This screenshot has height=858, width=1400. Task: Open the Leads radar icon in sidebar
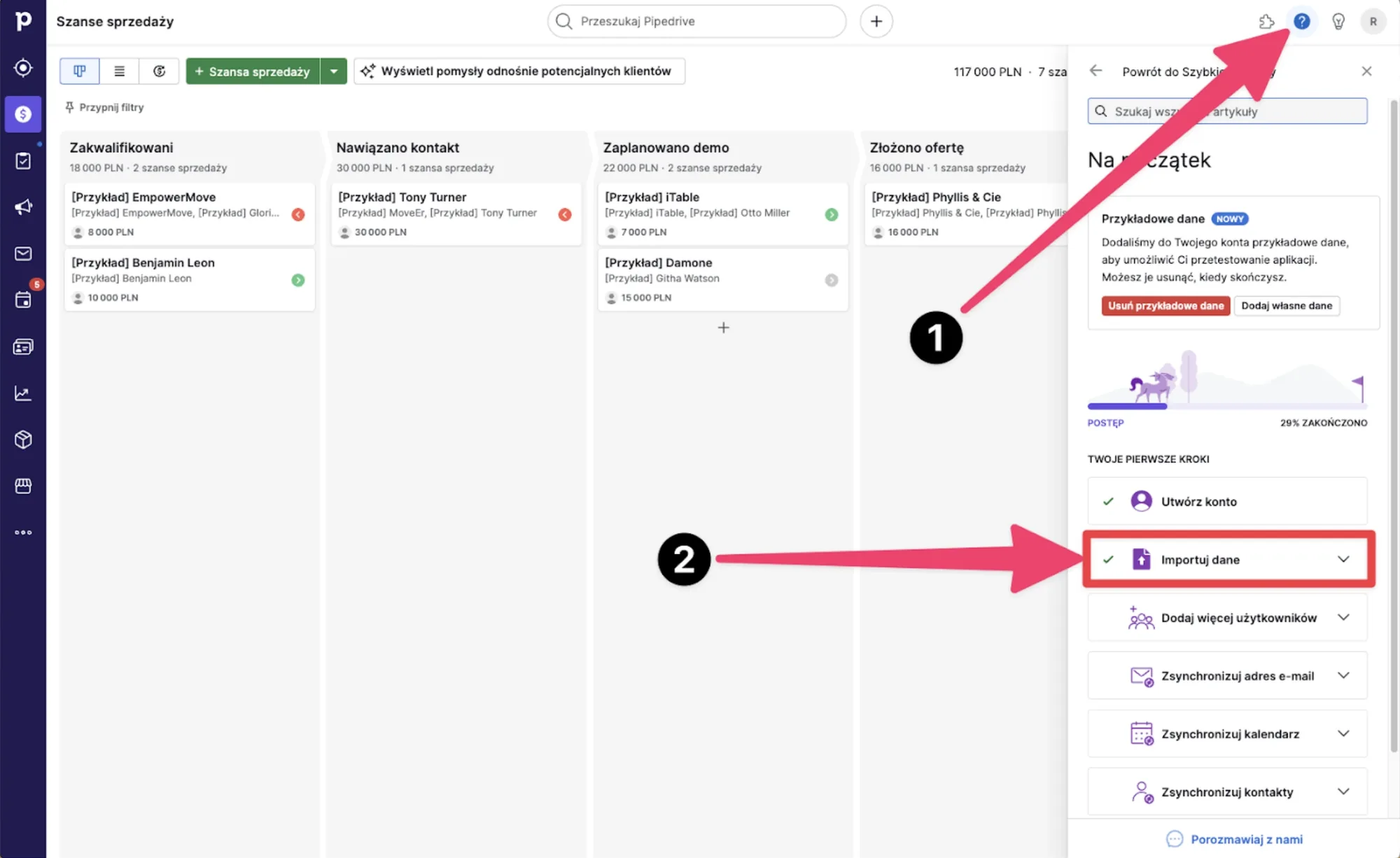(23, 68)
